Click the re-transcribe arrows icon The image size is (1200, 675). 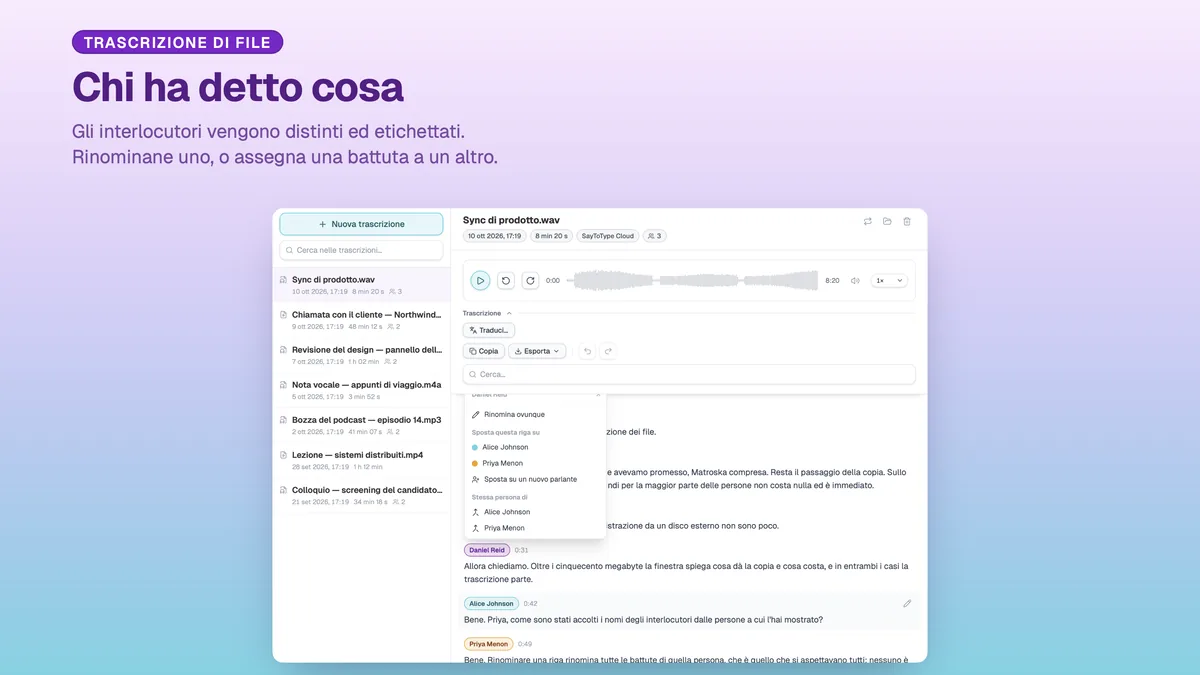[867, 221]
